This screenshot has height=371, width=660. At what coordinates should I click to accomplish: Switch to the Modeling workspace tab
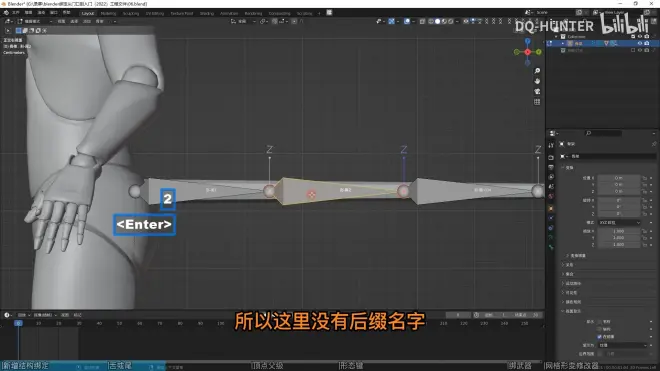pyautogui.click(x=108, y=13)
